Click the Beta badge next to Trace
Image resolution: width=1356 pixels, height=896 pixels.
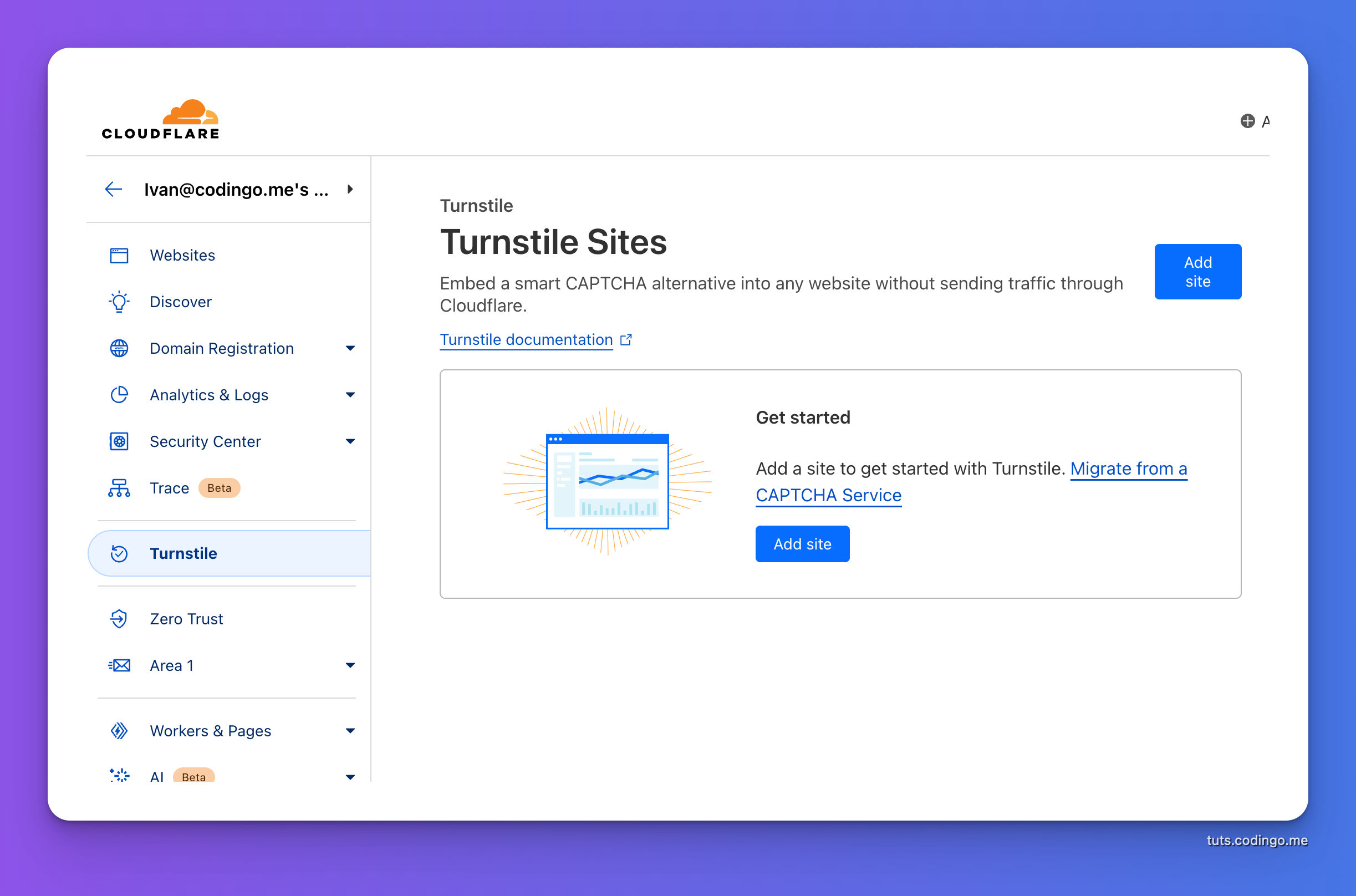coord(220,488)
